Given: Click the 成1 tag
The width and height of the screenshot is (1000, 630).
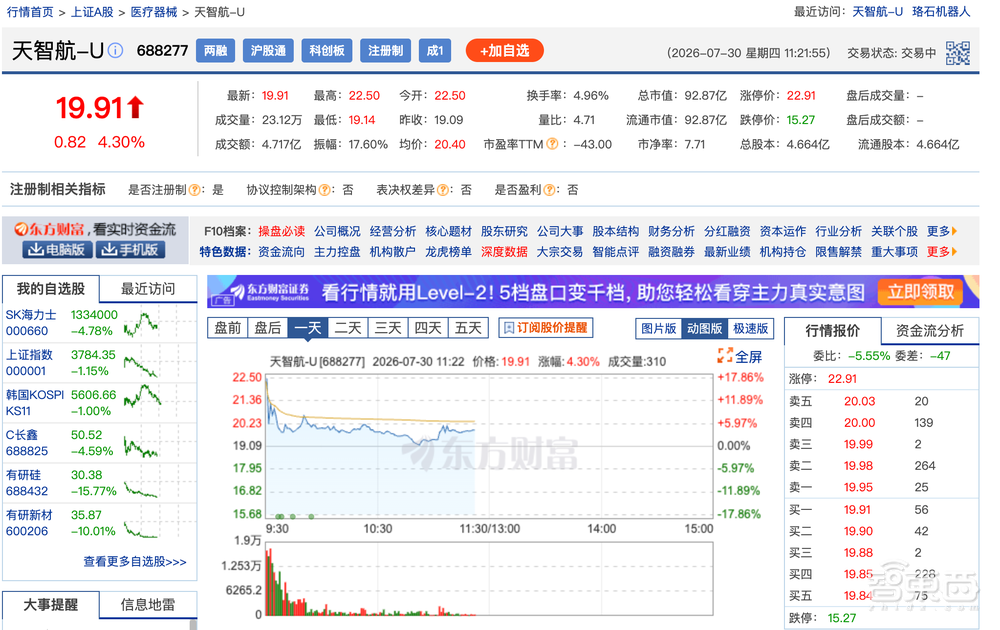Looking at the screenshot, I should (435, 51).
